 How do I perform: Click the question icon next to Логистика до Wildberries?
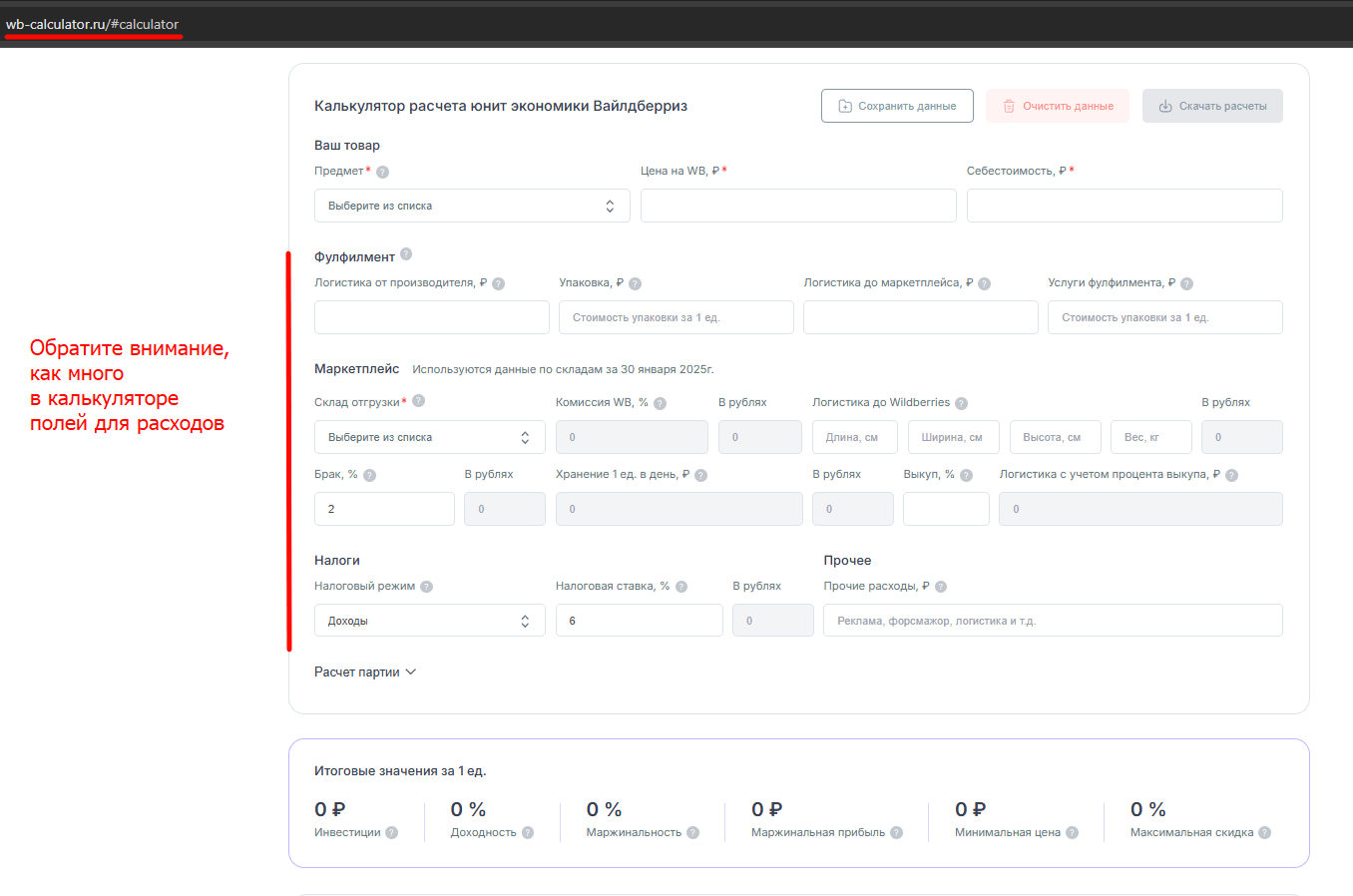coord(962,403)
